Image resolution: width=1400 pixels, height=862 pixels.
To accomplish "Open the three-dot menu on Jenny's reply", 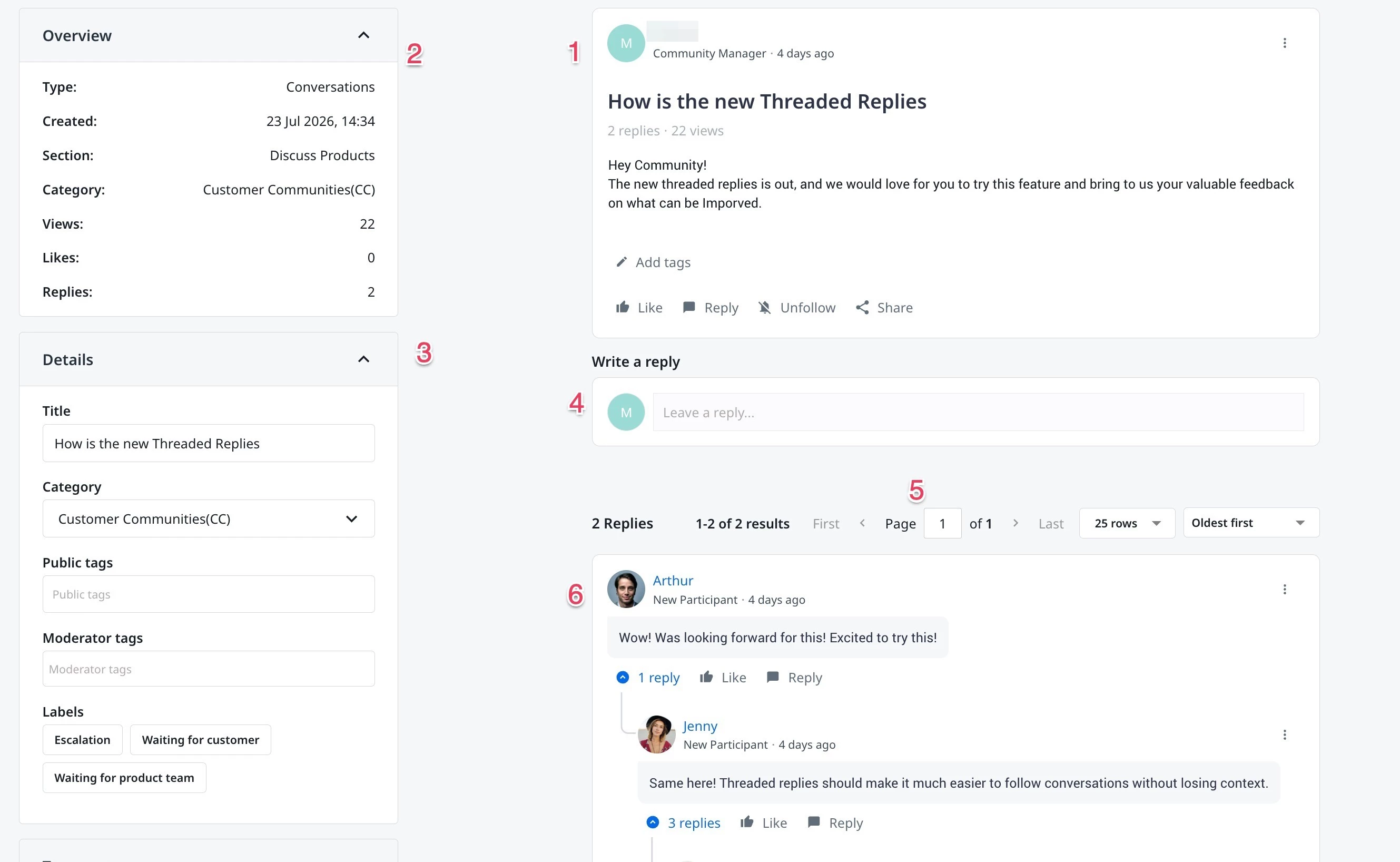I will click(1284, 735).
